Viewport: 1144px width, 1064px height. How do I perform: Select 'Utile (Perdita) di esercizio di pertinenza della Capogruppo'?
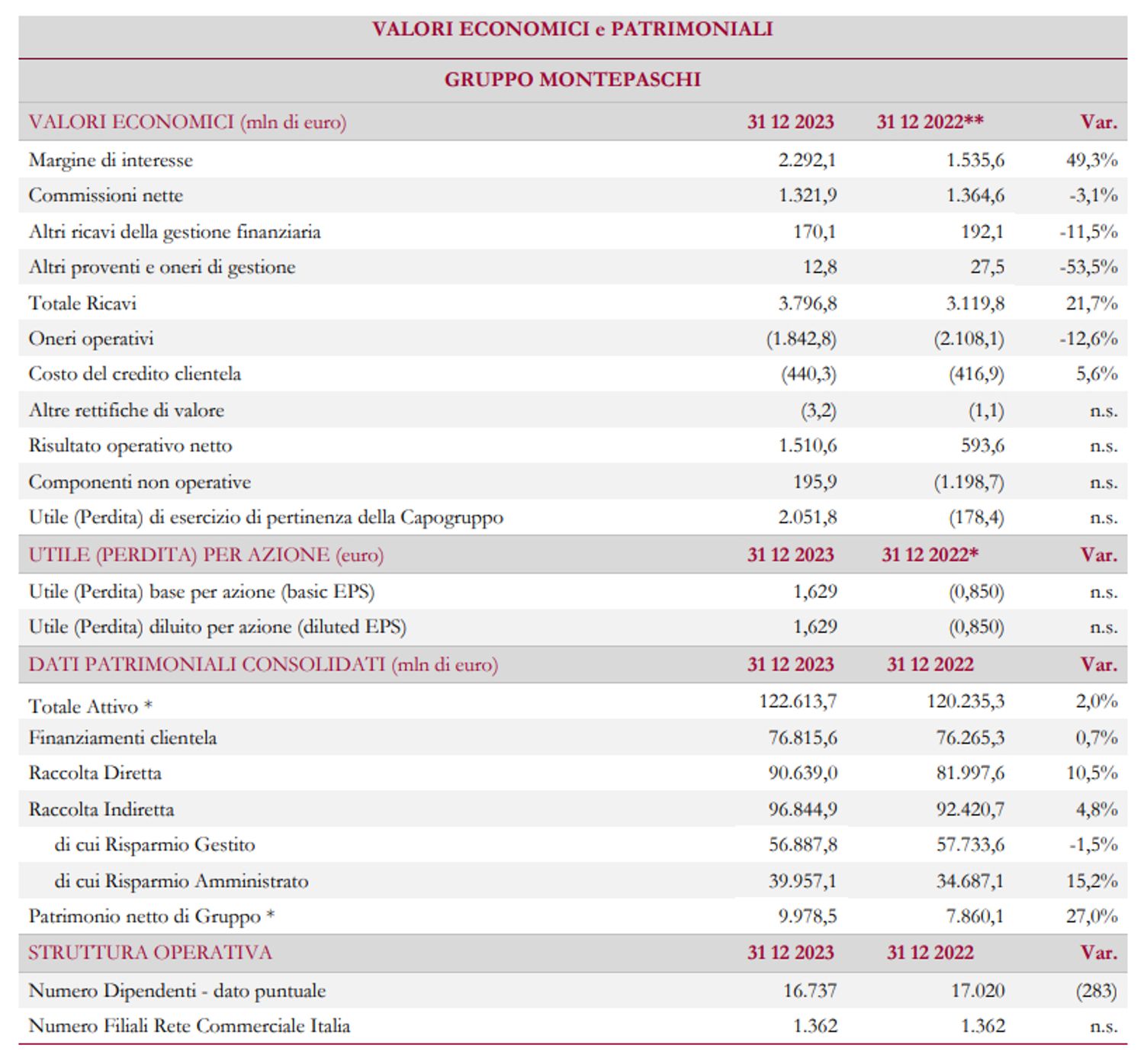[266, 517]
